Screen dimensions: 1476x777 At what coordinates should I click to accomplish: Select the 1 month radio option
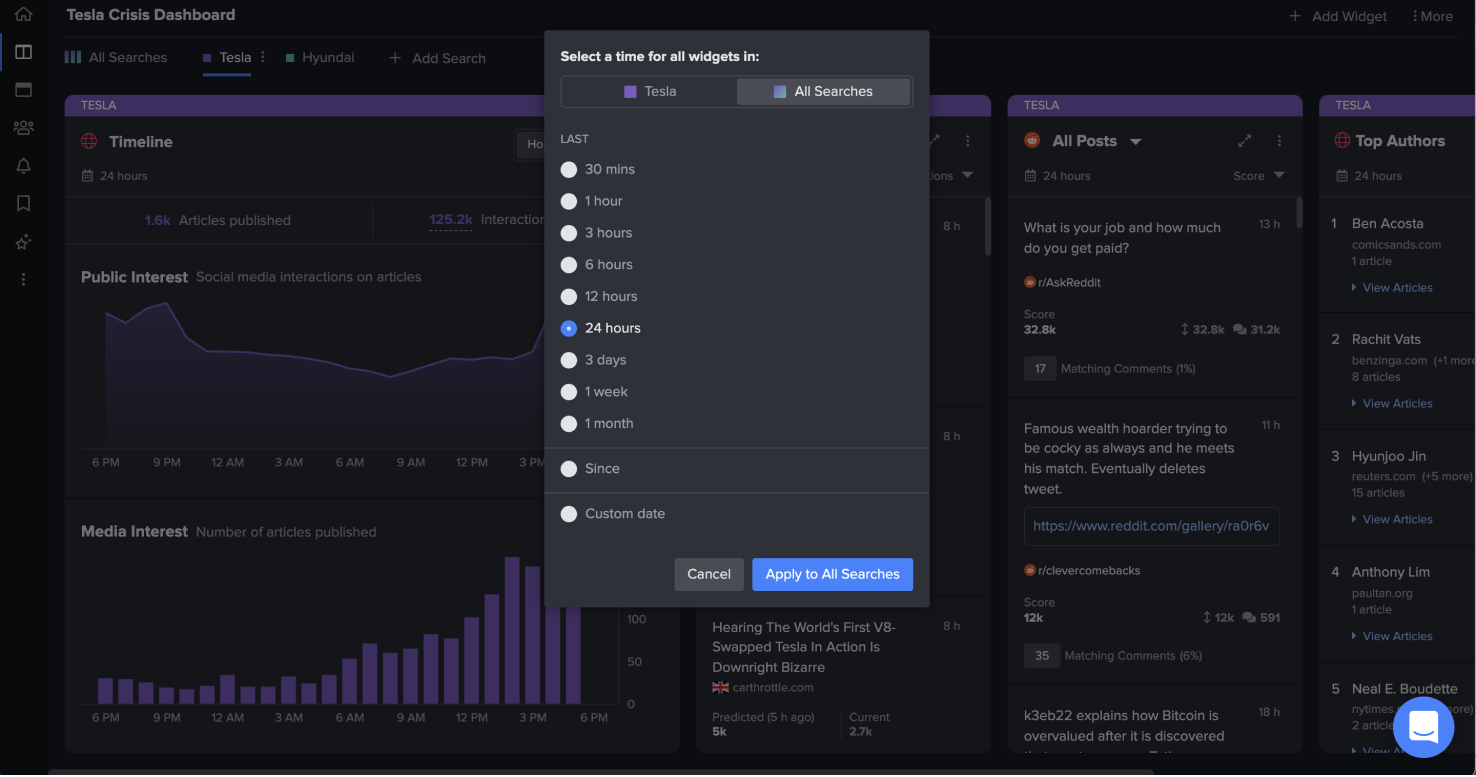[x=569, y=424]
